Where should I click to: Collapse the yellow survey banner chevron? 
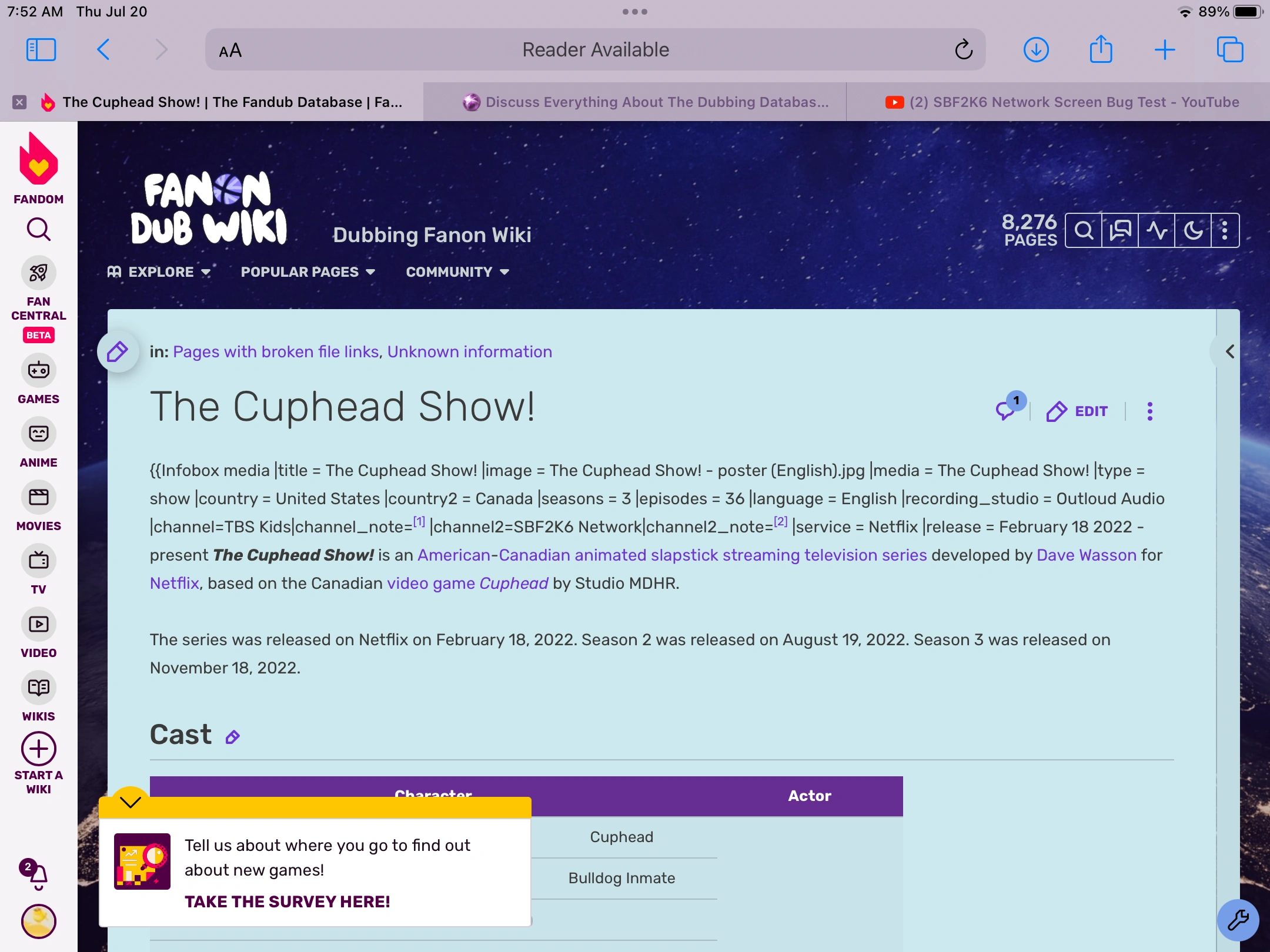tap(130, 802)
